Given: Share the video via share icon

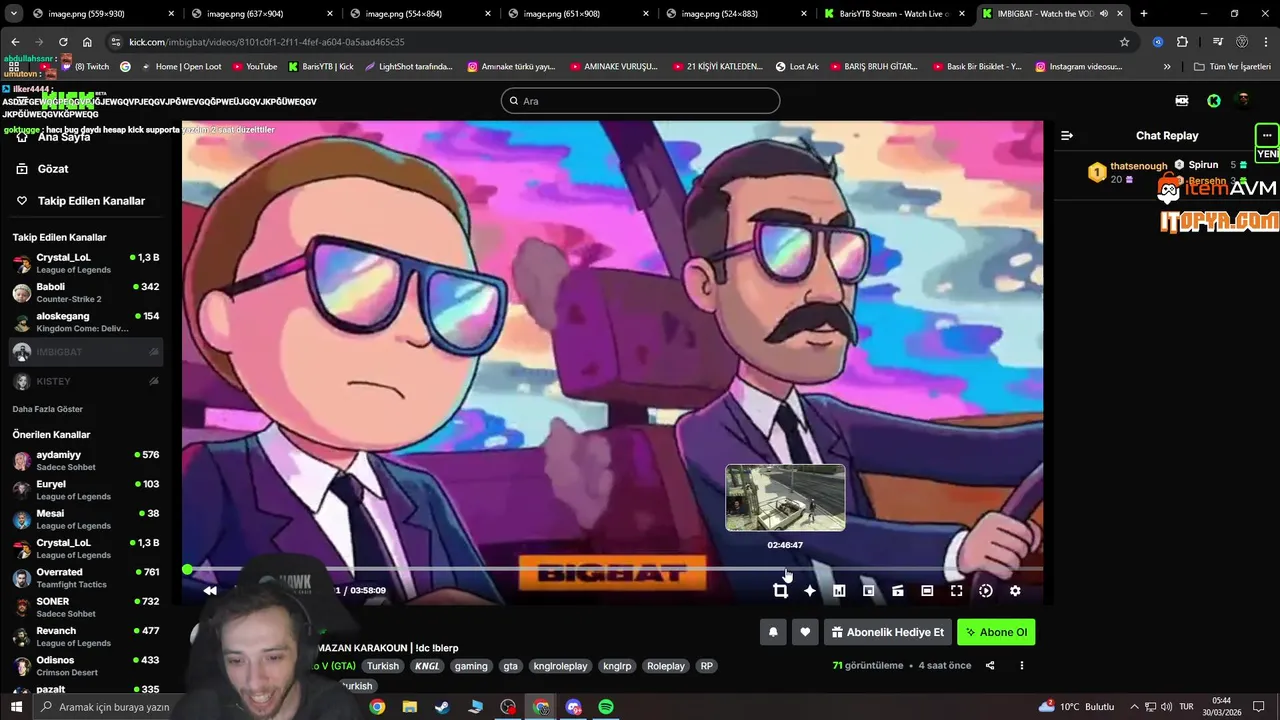Looking at the screenshot, I should [990, 666].
